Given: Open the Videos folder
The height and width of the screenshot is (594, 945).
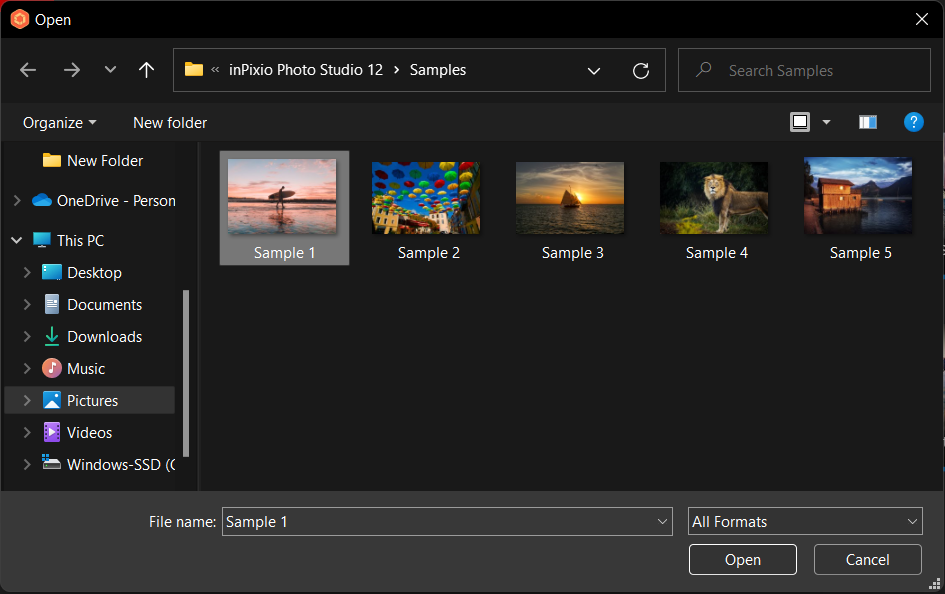Looking at the screenshot, I should [x=77, y=433].
